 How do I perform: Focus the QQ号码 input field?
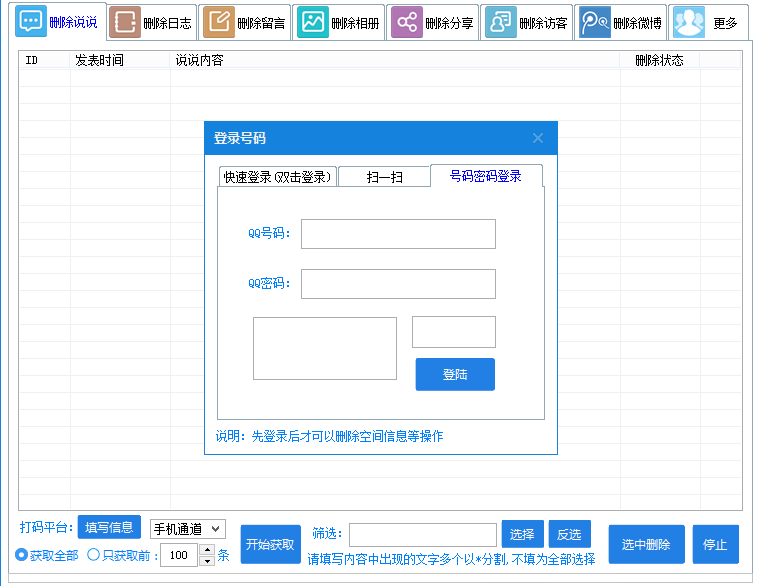[398, 234]
